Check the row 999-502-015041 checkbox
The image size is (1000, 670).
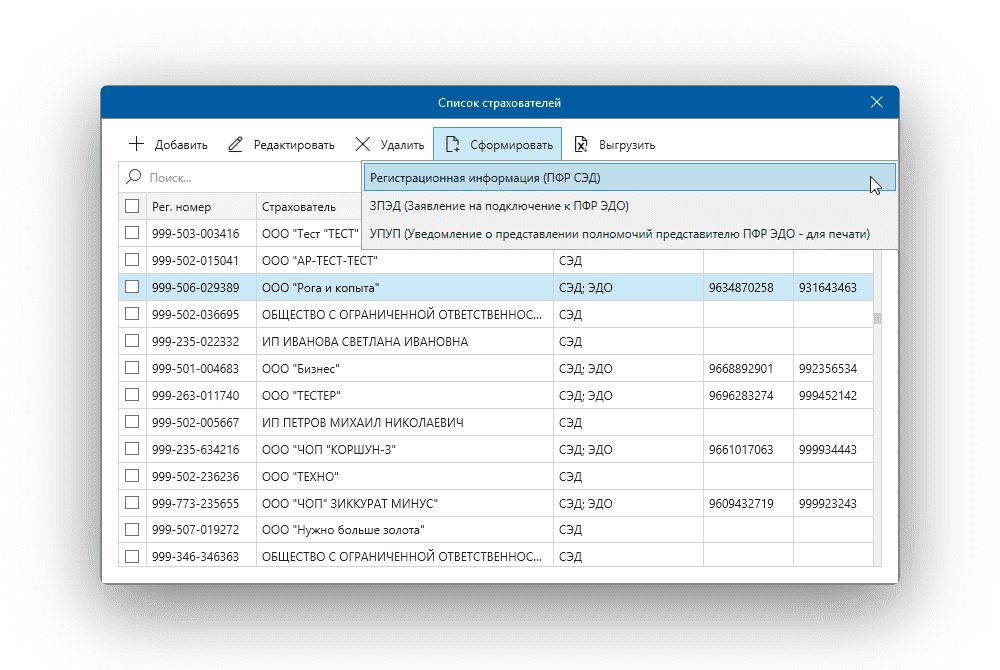132,259
